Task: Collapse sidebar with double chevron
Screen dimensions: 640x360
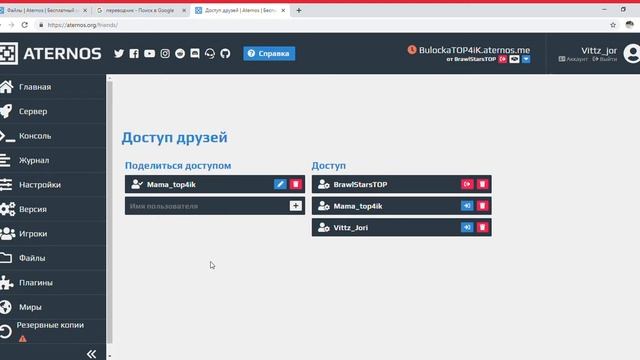Action: 91,354
